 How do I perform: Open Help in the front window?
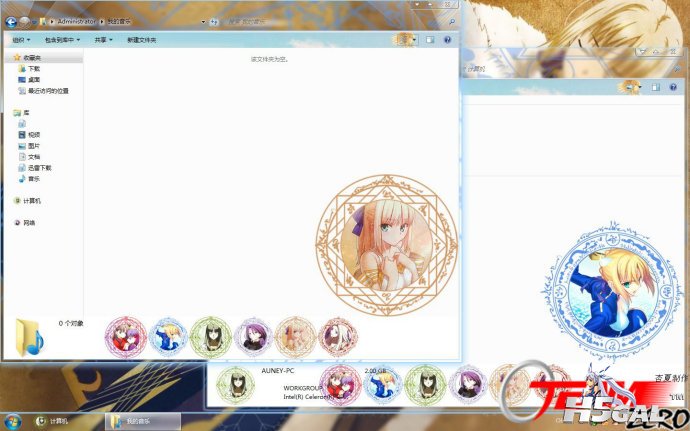pos(448,40)
